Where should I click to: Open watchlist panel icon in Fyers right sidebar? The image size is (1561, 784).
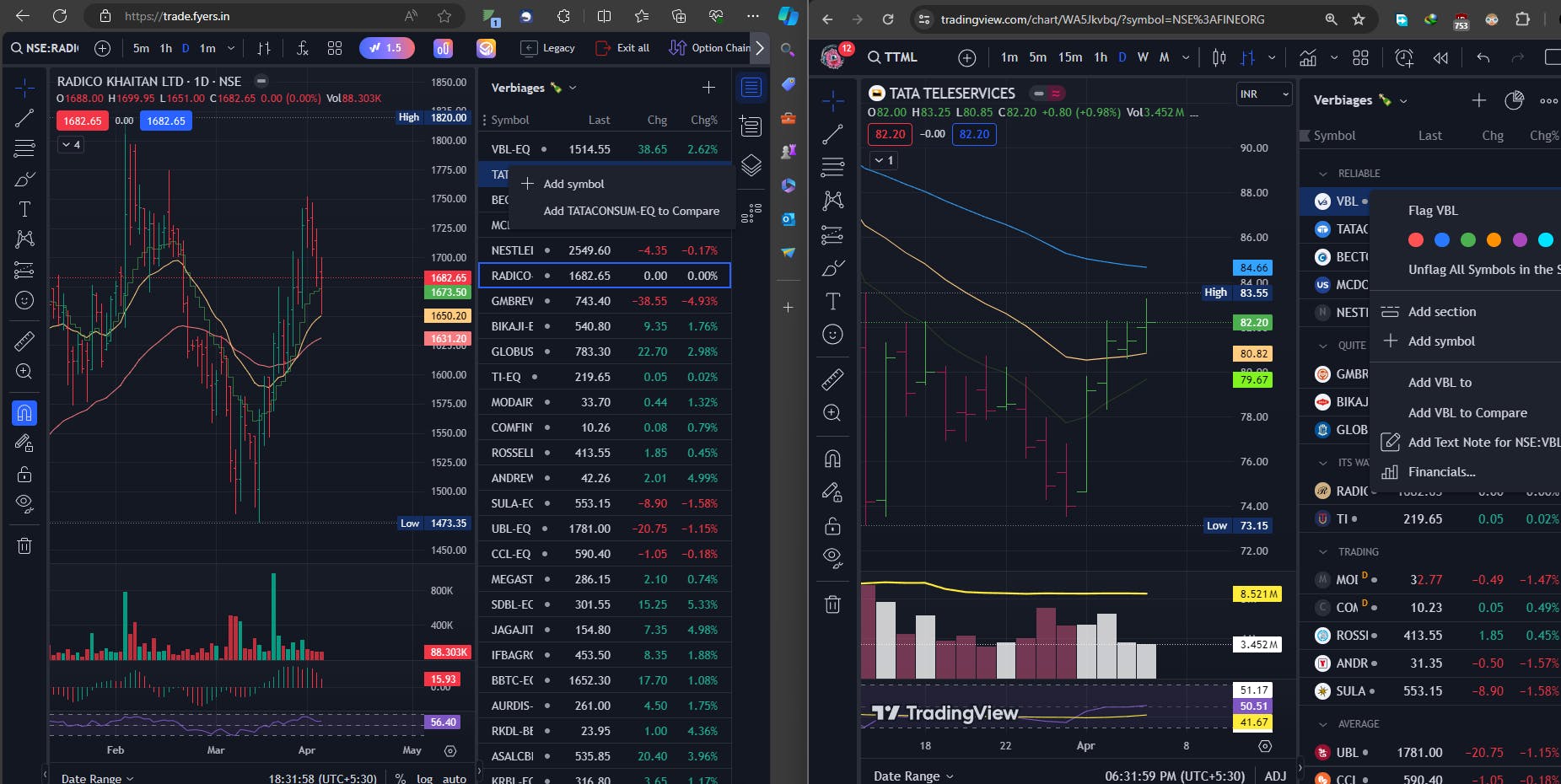coord(751,87)
